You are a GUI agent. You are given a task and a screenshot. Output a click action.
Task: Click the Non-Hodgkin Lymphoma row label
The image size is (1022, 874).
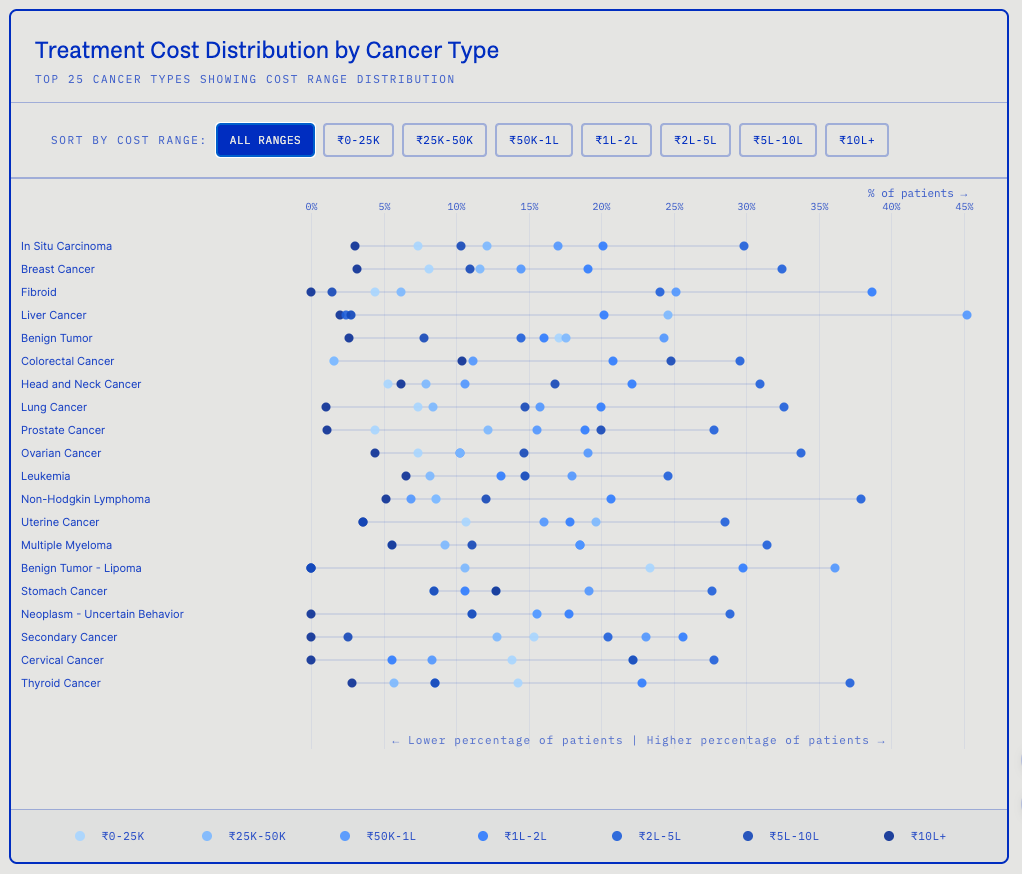pyautogui.click(x=85, y=499)
